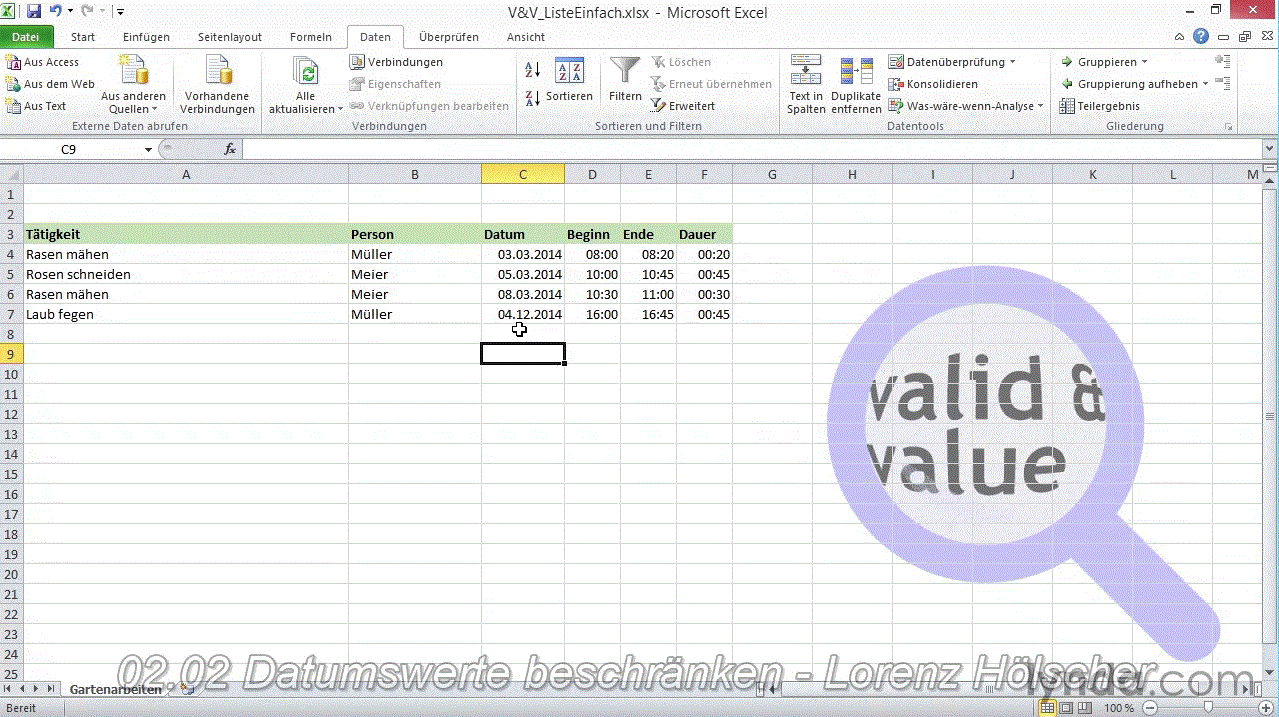
Task: Switch to page layout view icon
Action: click(x=1065, y=708)
